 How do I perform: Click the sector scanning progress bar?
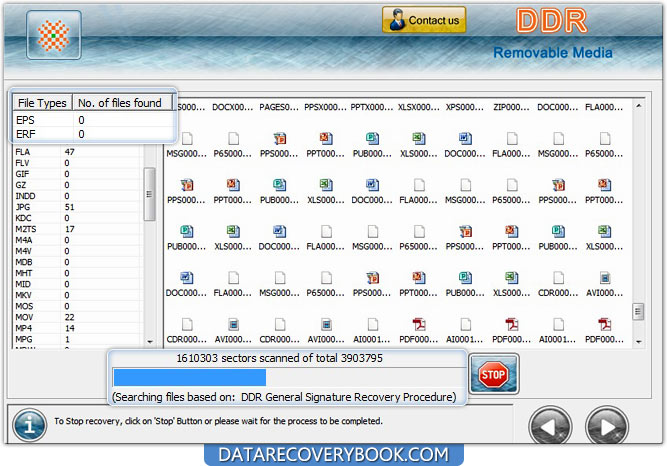tap(288, 377)
